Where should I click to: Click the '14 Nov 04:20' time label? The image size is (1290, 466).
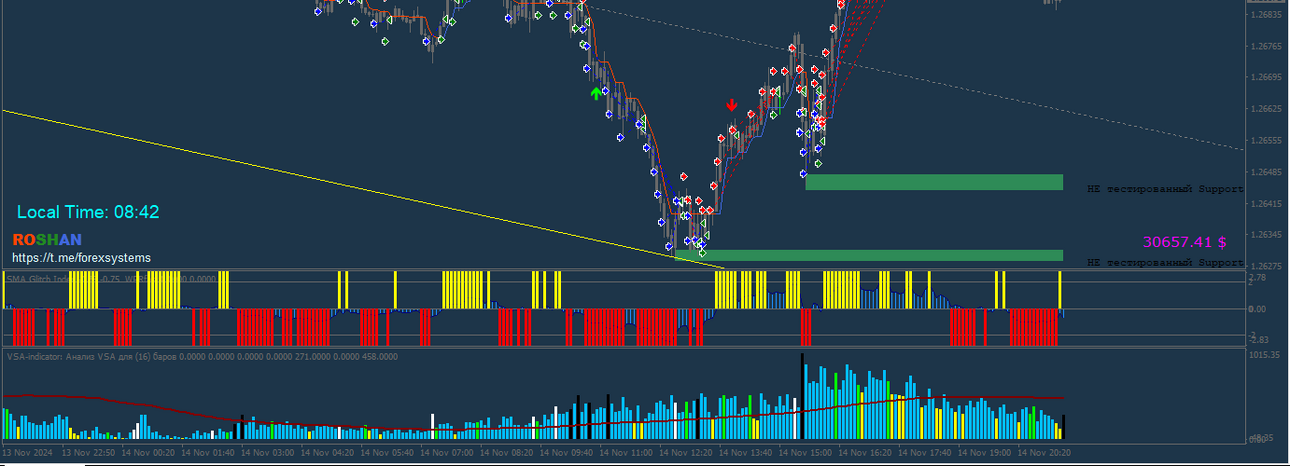[x=326, y=452]
